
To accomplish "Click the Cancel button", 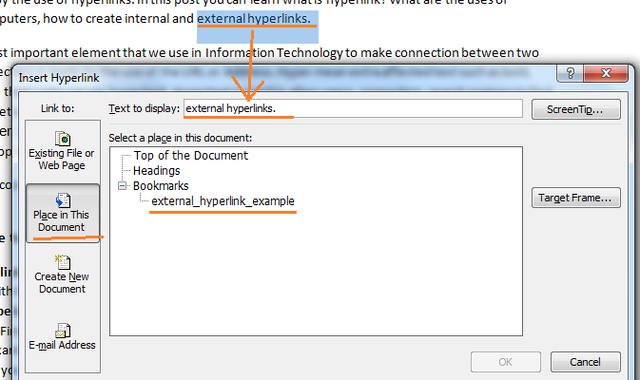I will (x=585, y=362).
